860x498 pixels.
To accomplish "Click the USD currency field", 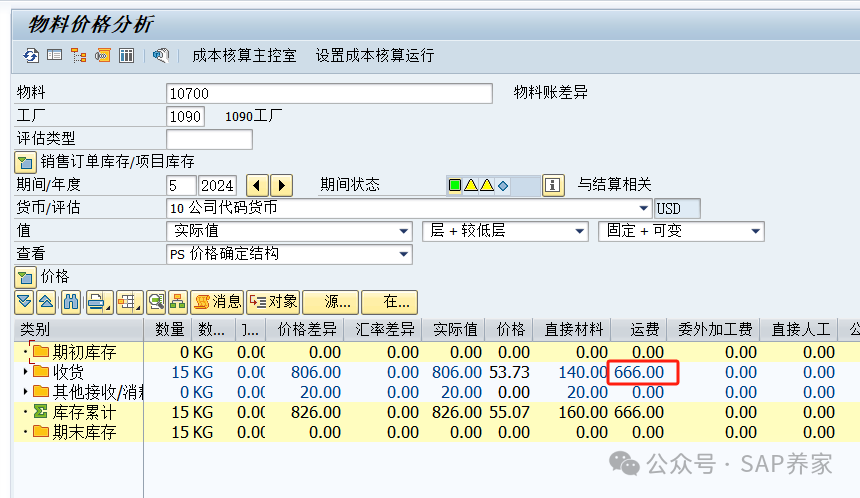I will pyautogui.click(x=677, y=208).
